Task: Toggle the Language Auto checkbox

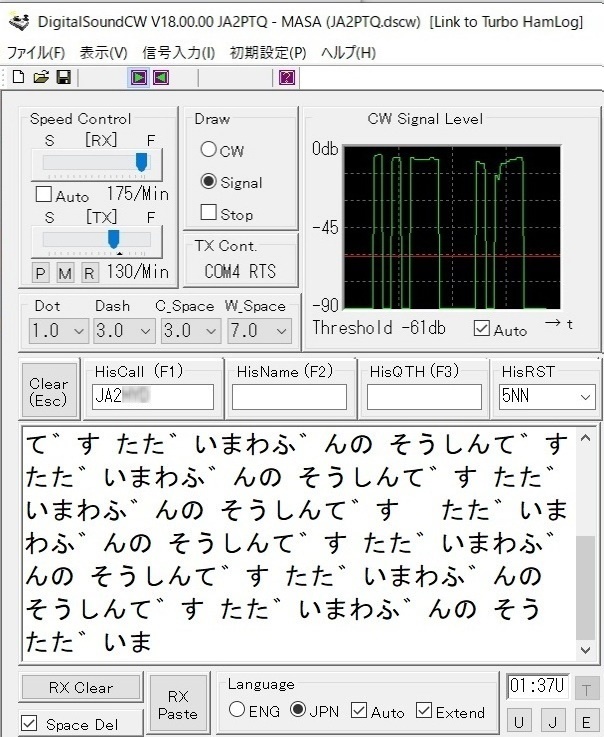Action: coord(359,710)
